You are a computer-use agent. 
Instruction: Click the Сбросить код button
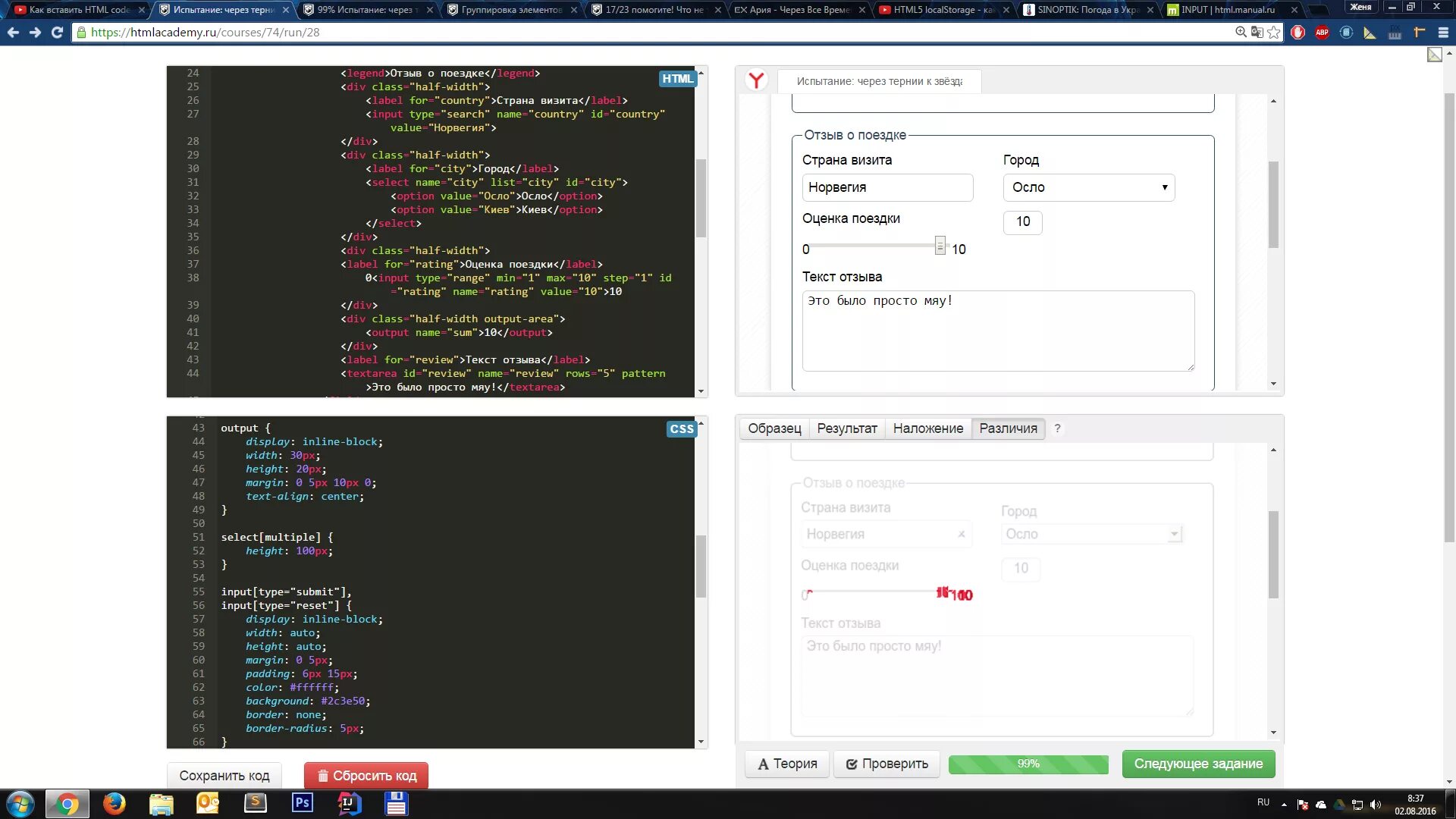366,776
